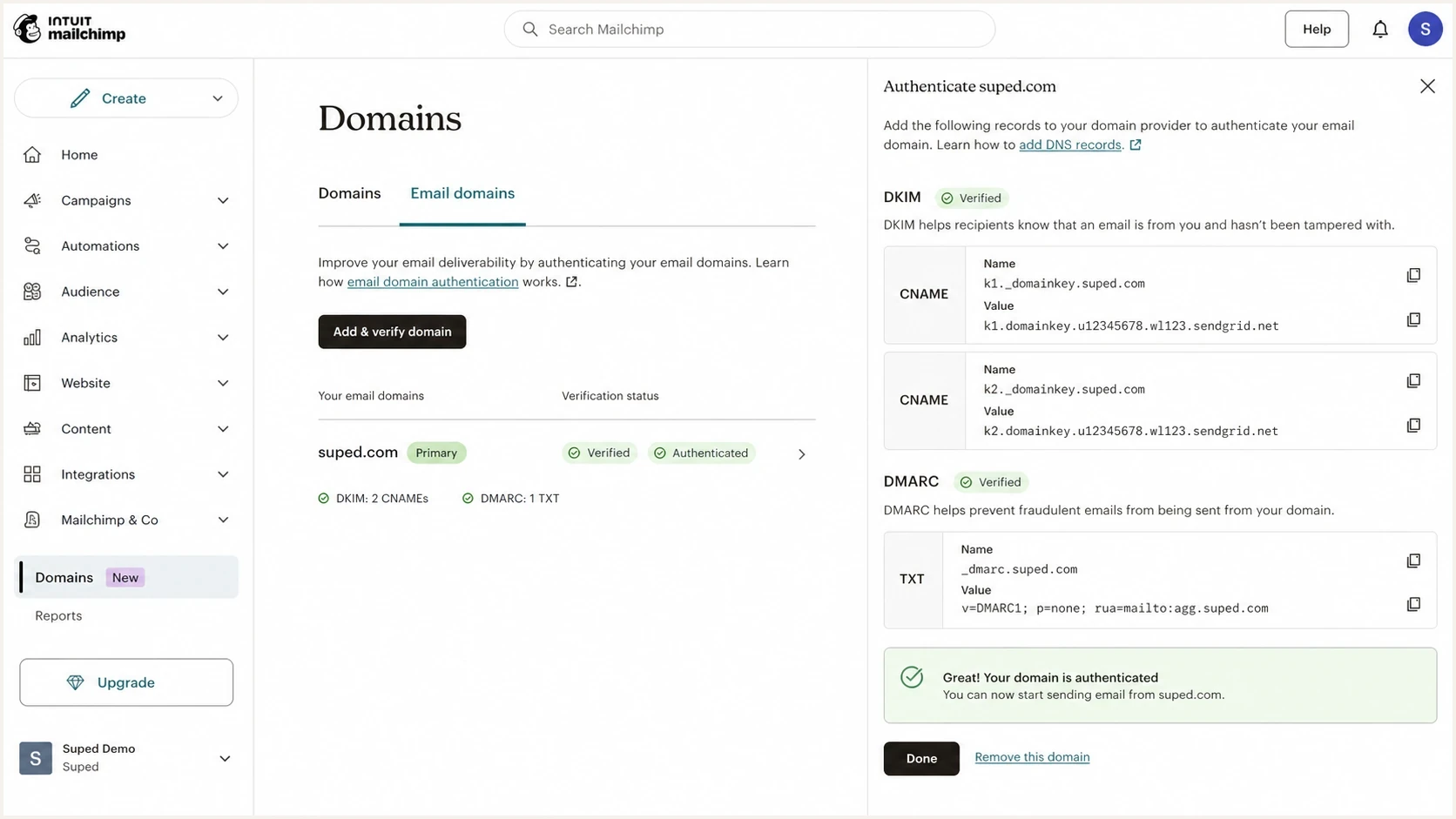This screenshot has width=1456, height=819.
Task: Open the Create dropdown arrow
Action: 218,98
